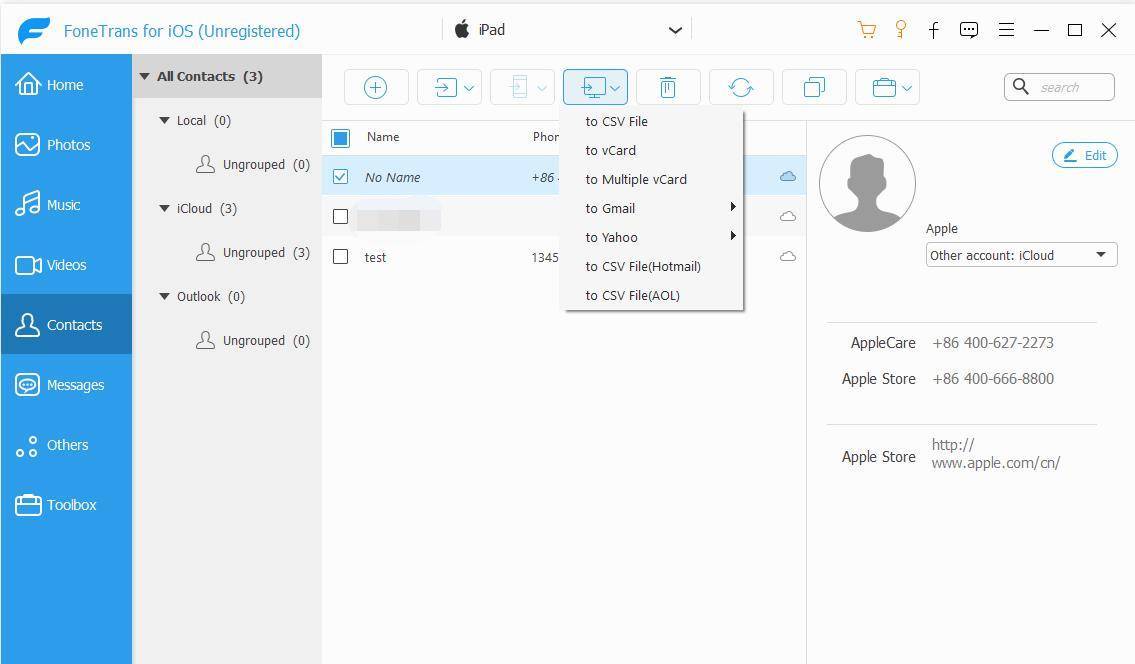This screenshot has width=1135, height=664.
Task: Open the Other account: iCloud combo box
Action: pos(1020,255)
